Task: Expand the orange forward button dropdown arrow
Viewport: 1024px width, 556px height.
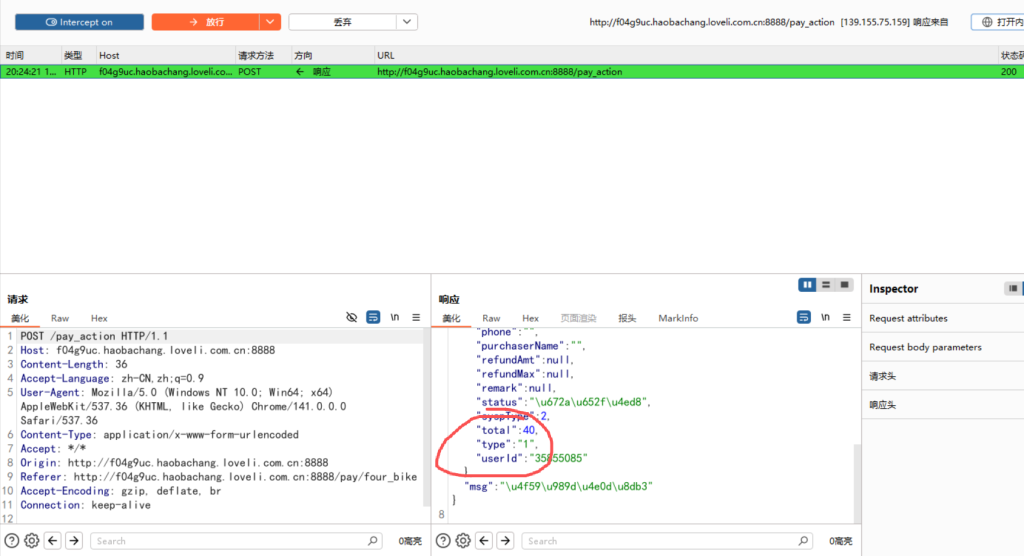Action: coord(270,22)
